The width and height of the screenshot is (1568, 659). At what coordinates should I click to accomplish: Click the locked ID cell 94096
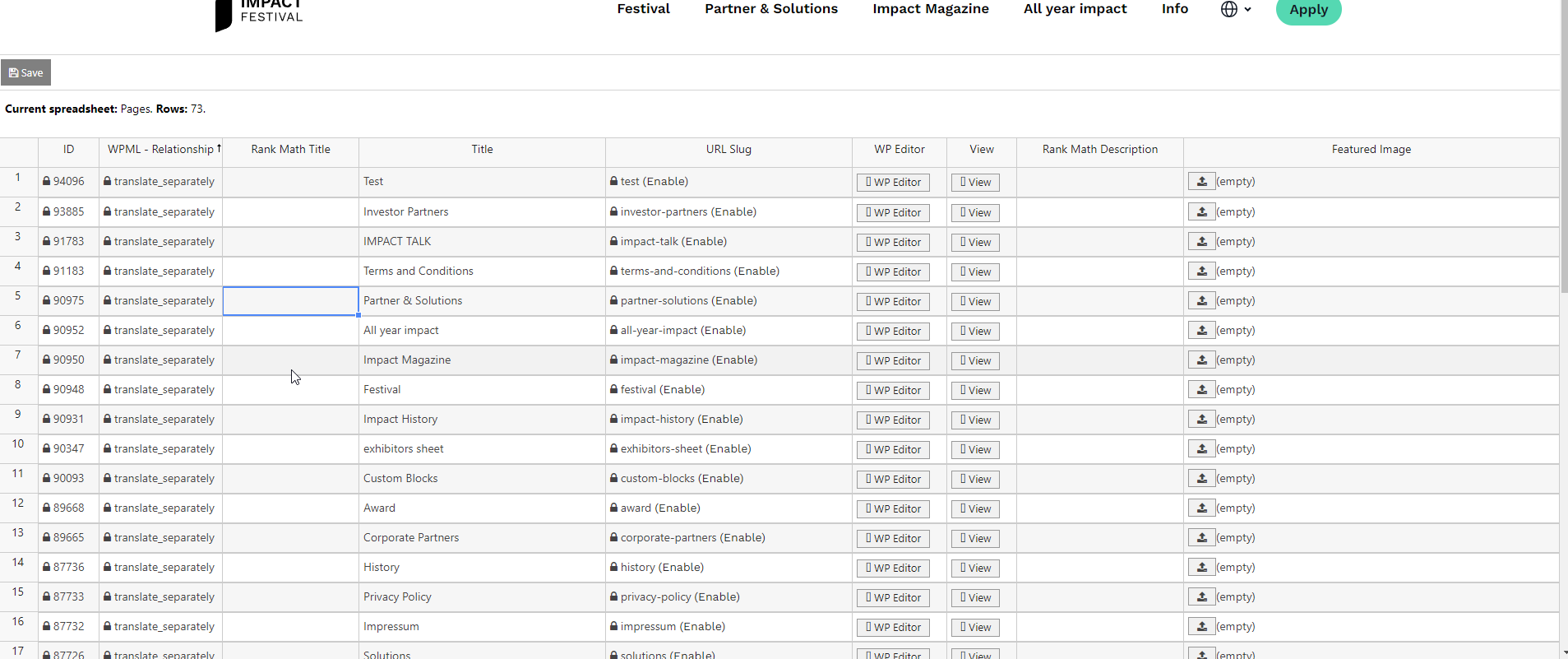pyautogui.click(x=68, y=182)
